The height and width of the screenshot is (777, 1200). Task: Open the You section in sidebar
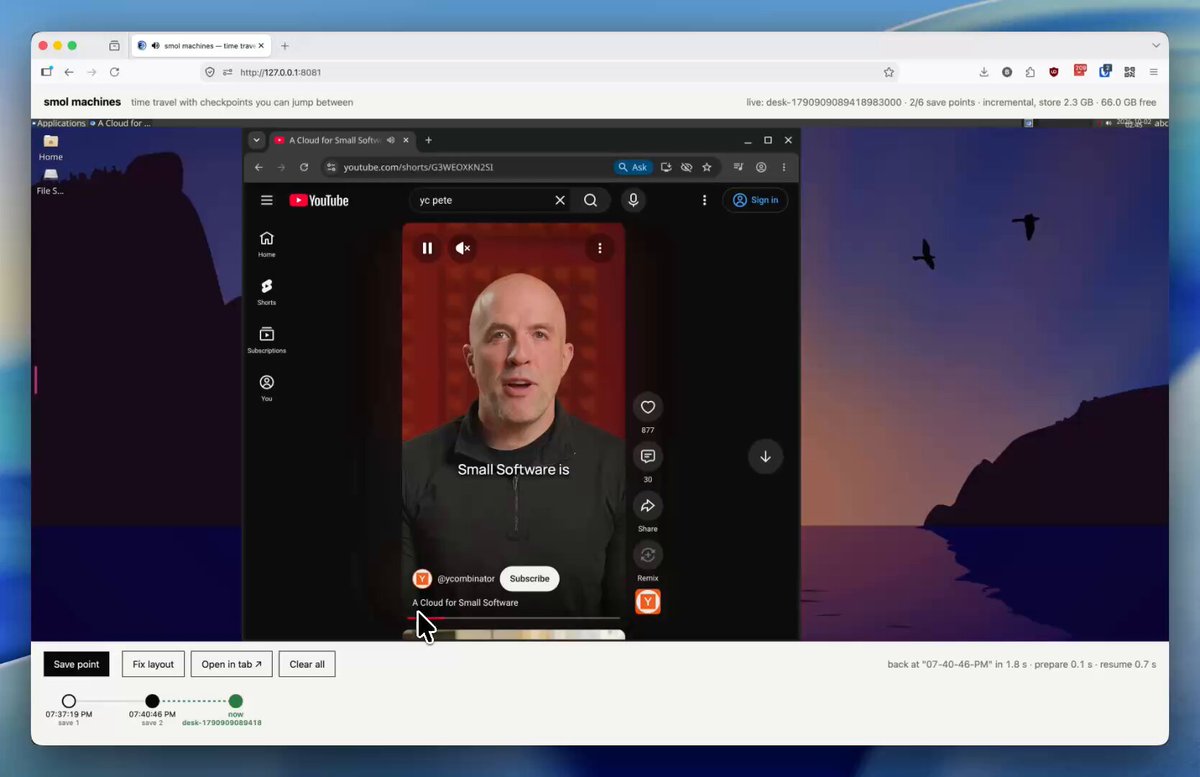[x=267, y=388]
